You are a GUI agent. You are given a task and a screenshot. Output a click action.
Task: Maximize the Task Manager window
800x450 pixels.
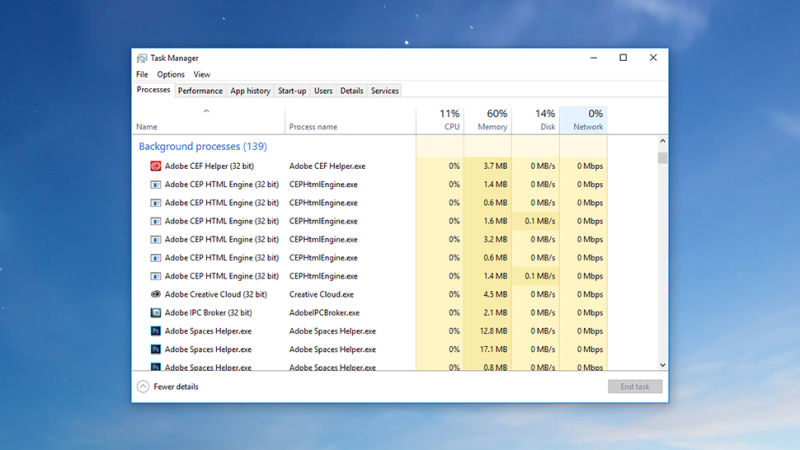point(623,58)
